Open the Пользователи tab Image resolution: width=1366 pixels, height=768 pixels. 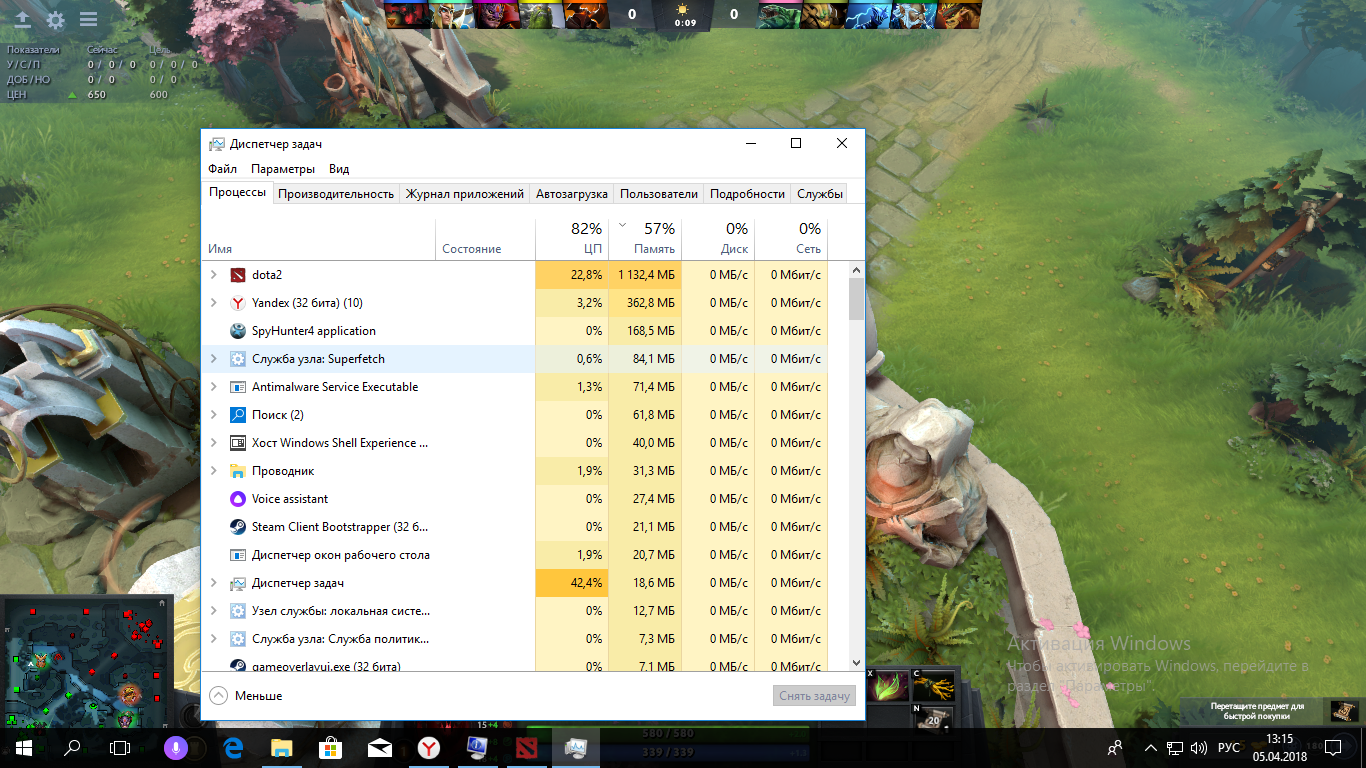[x=659, y=194]
